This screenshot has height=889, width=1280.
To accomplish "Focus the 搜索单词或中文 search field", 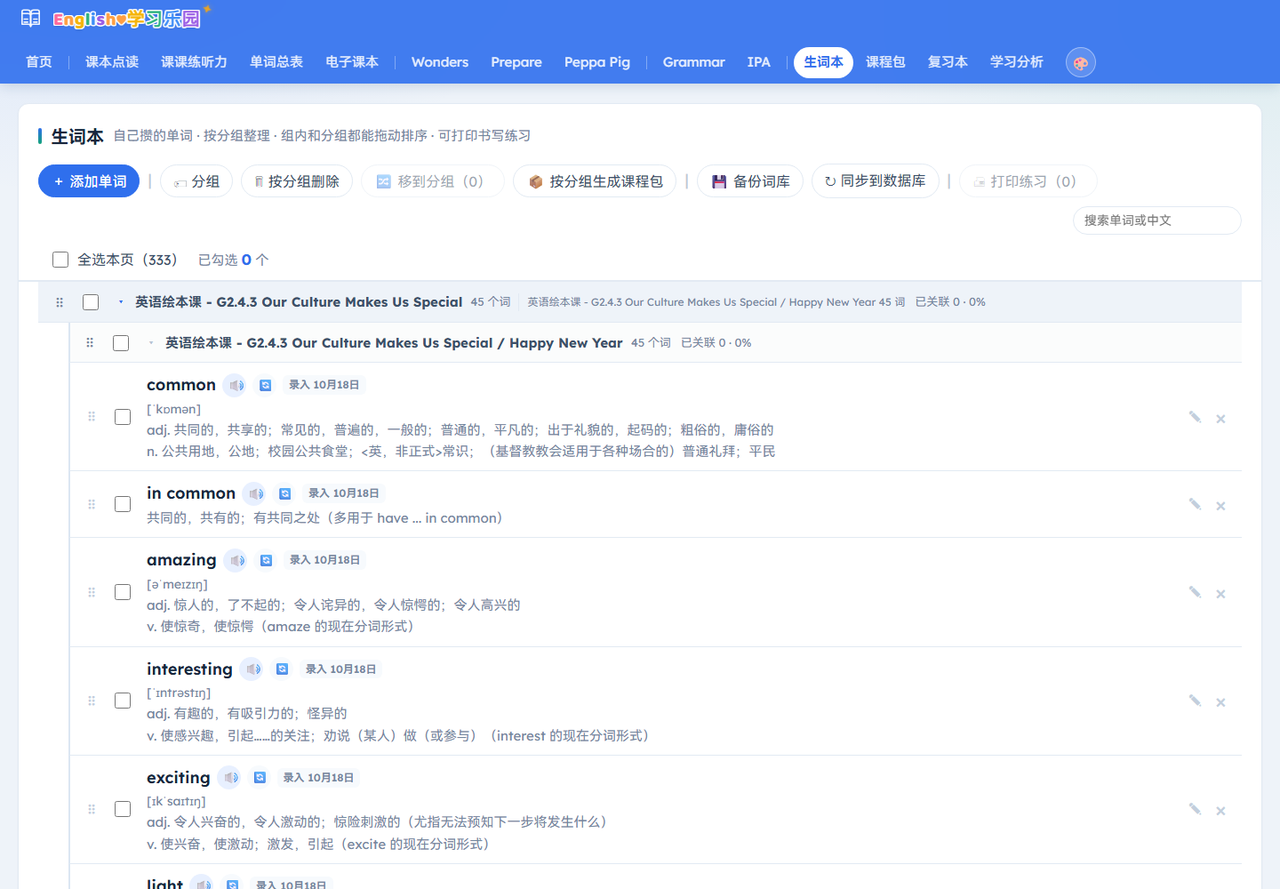I will pos(1157,220).
